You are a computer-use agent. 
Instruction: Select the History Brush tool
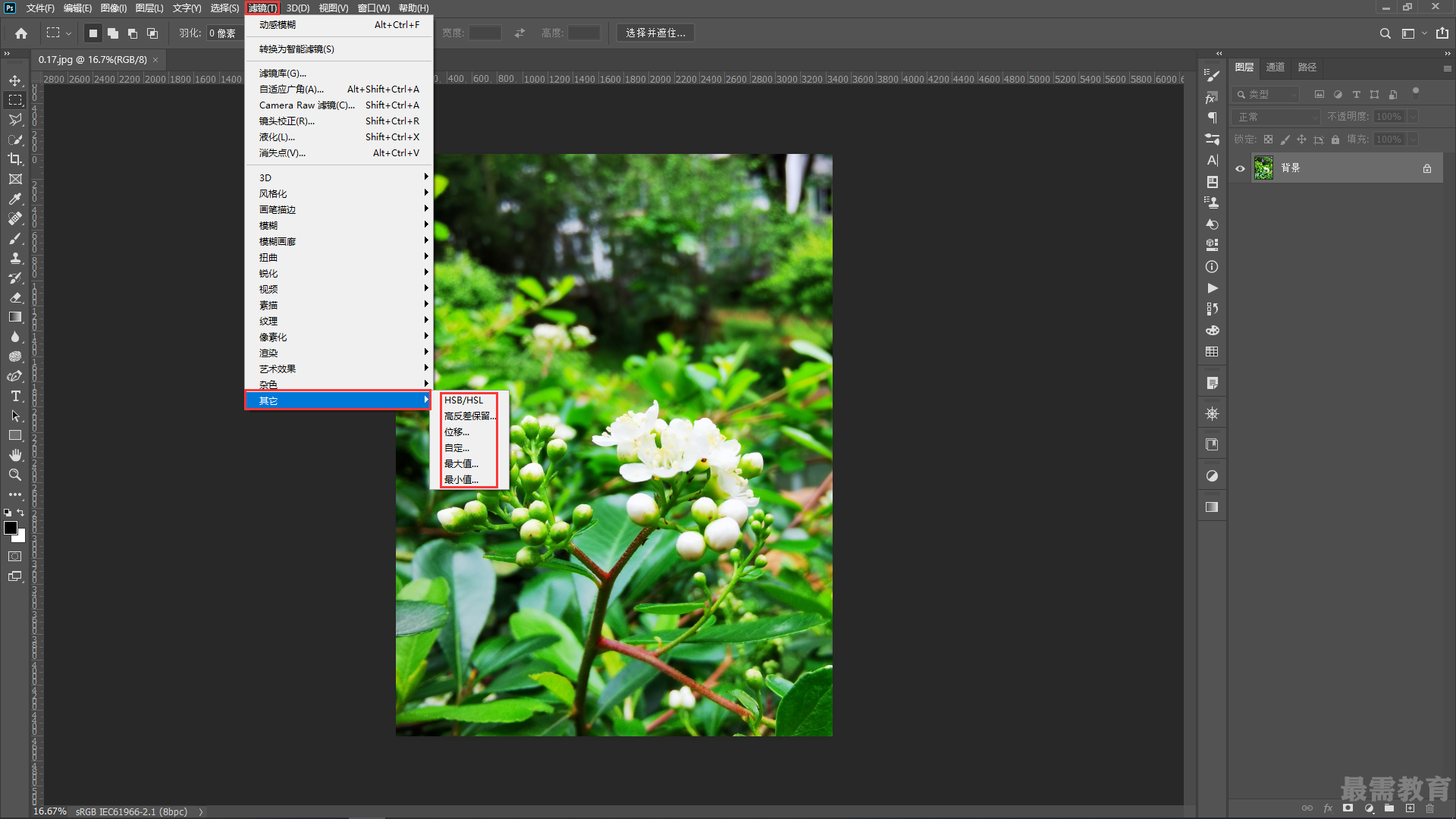(15, 278)
